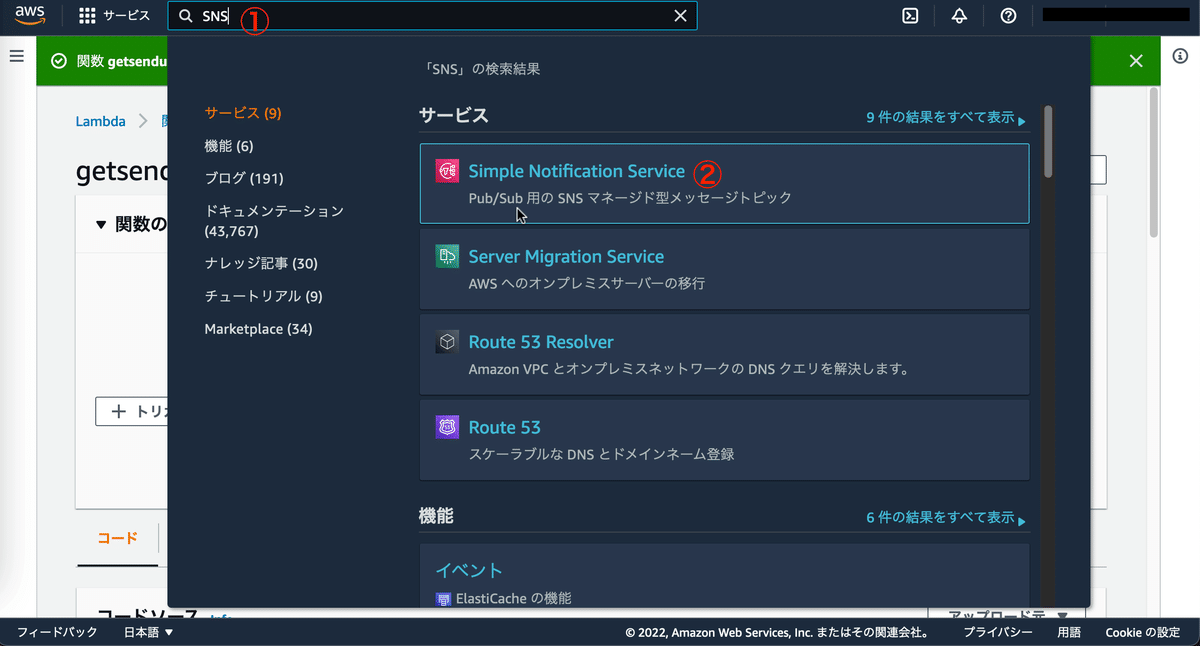
Task: Open the services grid menu icon
Action: coord(88,16)
